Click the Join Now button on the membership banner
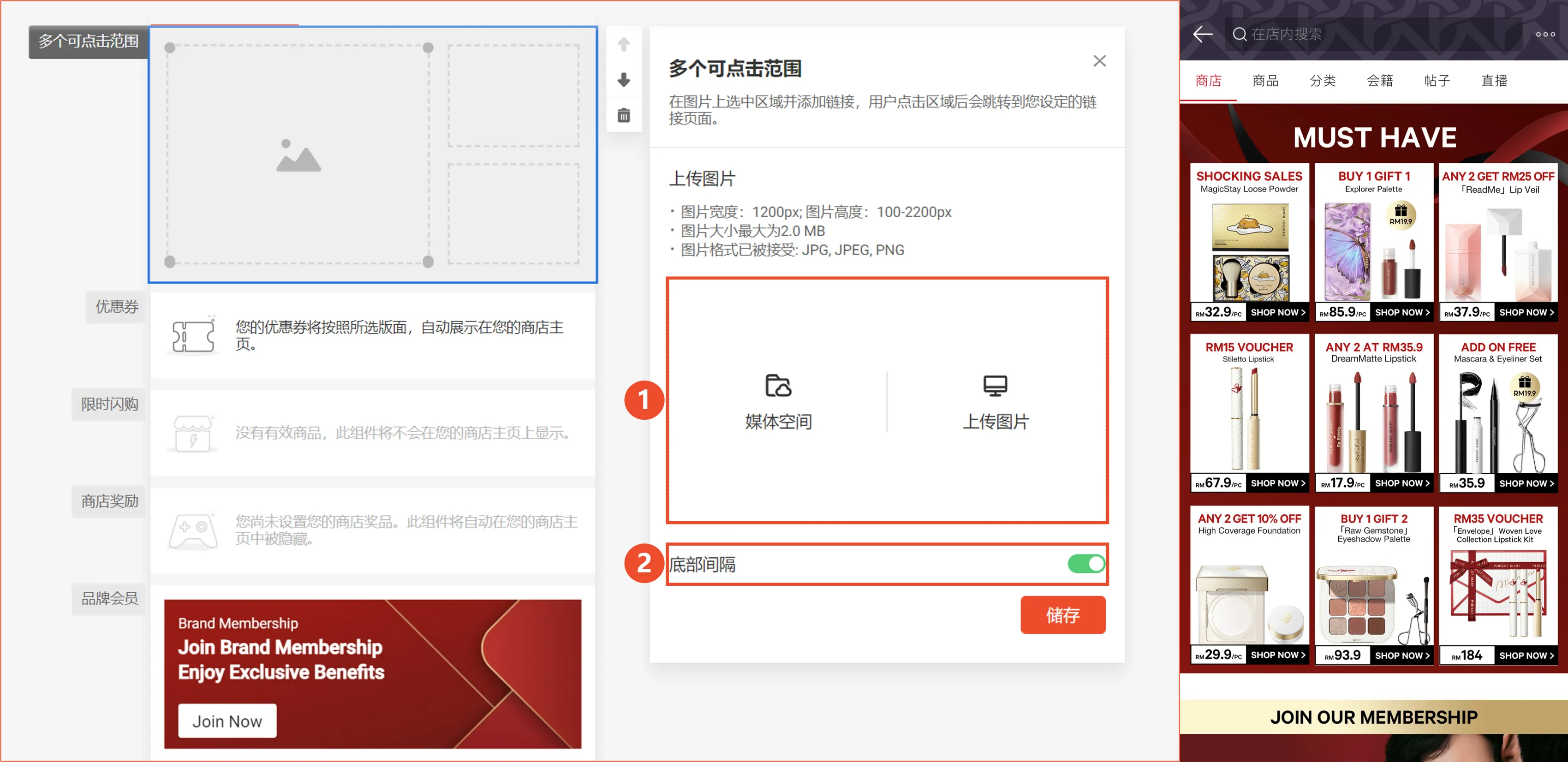Screen dimensions: 1568x762 [226, 720]
